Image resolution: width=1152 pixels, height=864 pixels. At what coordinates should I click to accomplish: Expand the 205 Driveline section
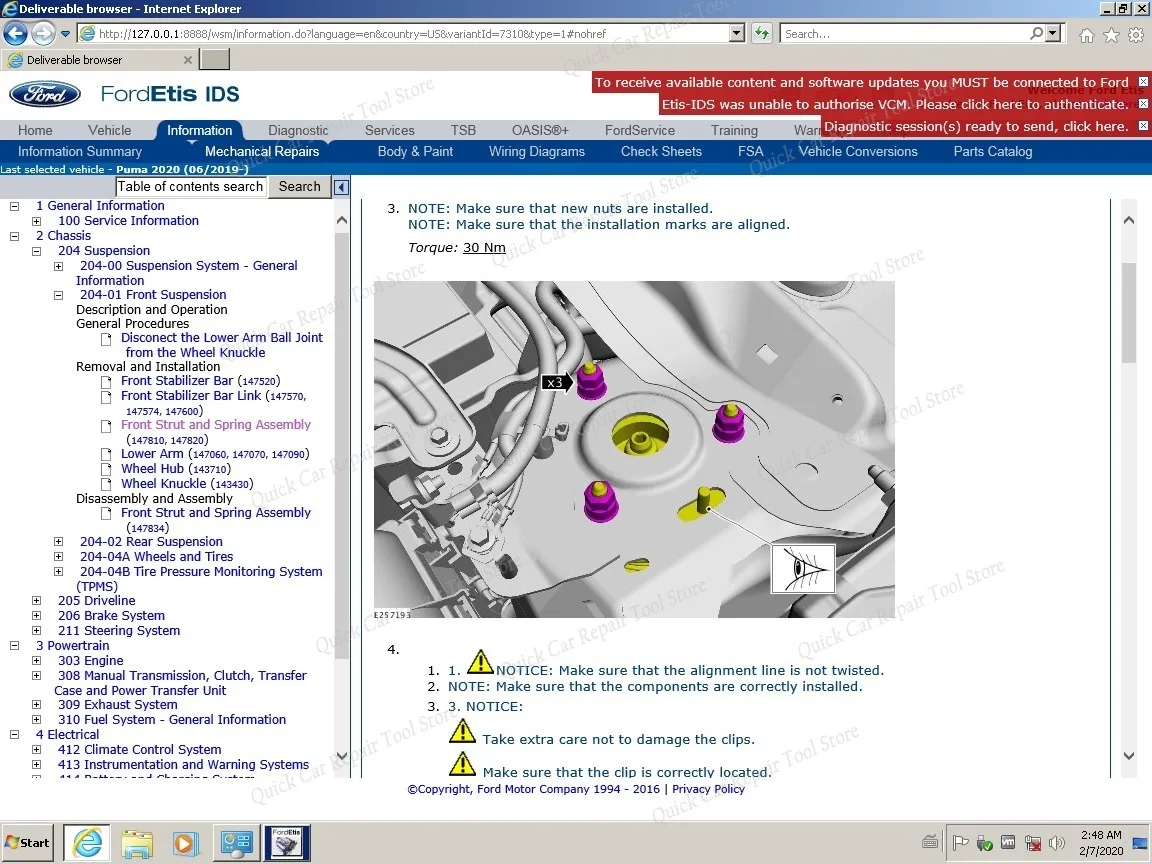[36, 600]
